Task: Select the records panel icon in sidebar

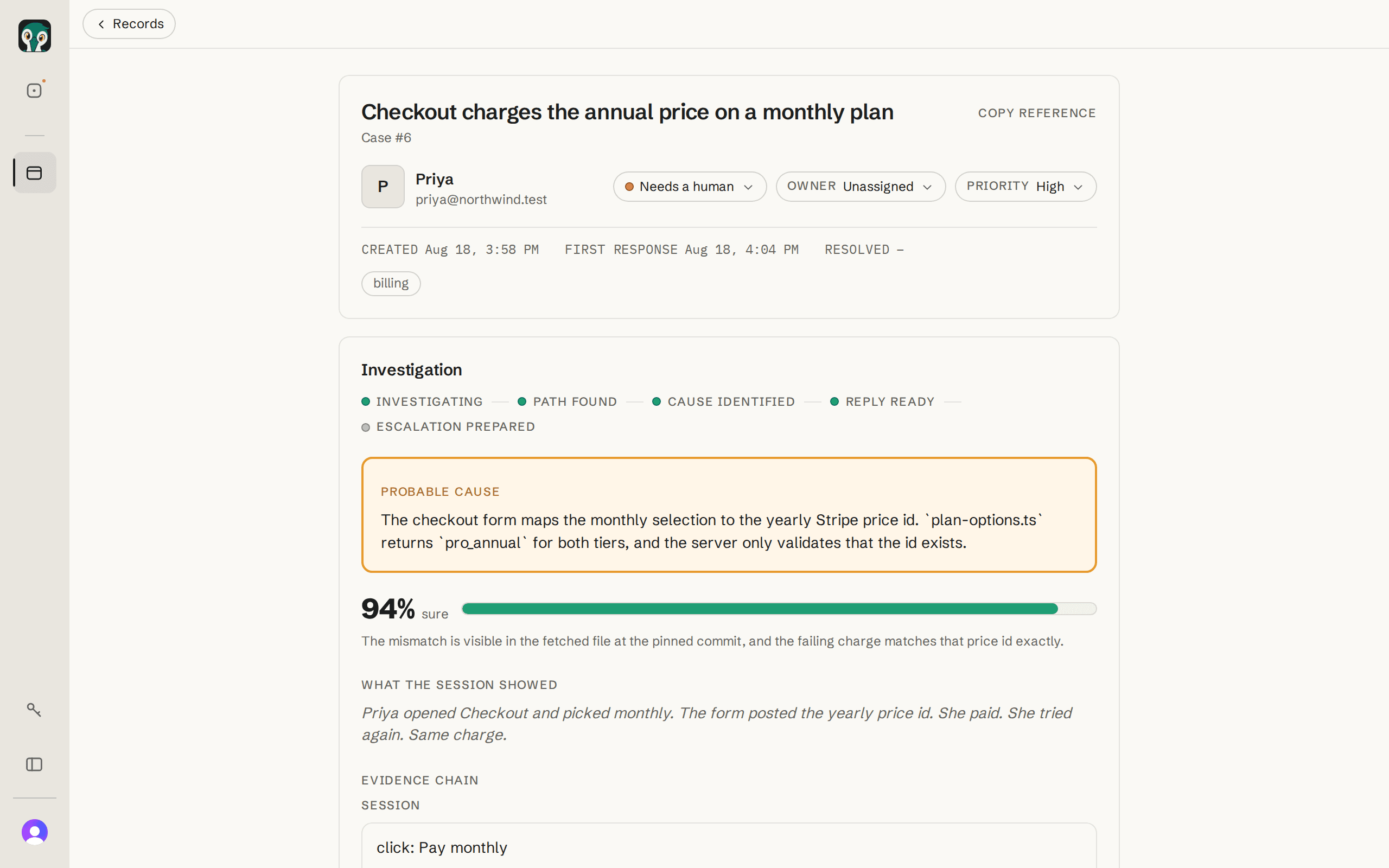Action: coord(34,173)
